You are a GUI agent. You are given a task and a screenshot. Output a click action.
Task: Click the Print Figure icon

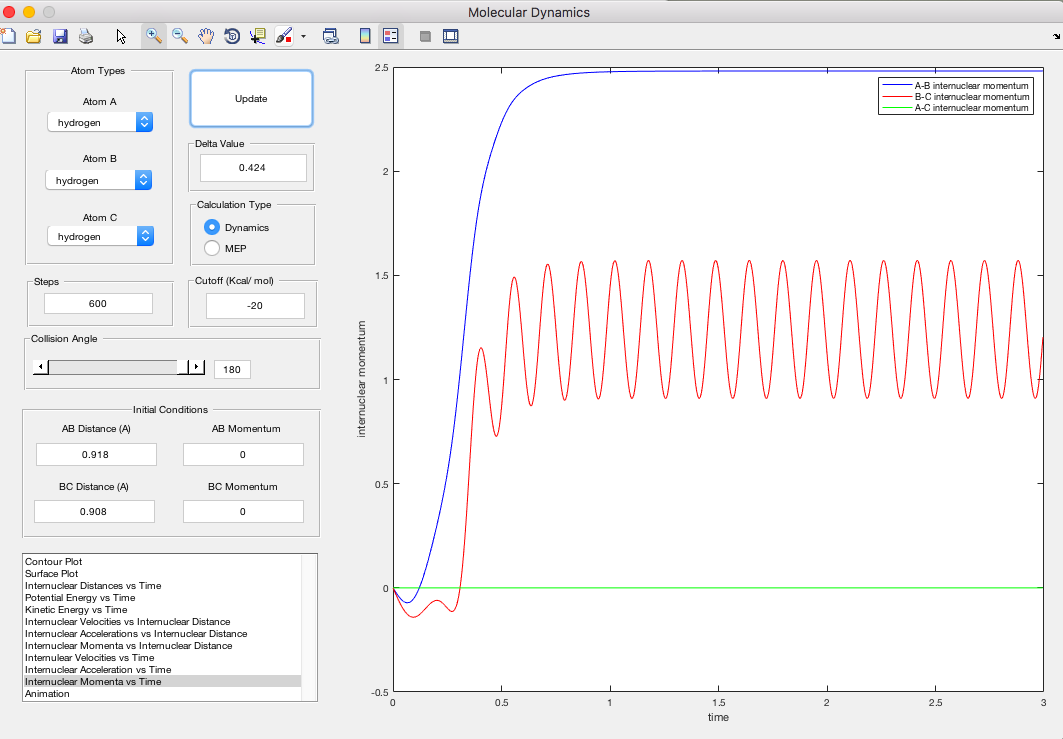click(x=86, y=36)
